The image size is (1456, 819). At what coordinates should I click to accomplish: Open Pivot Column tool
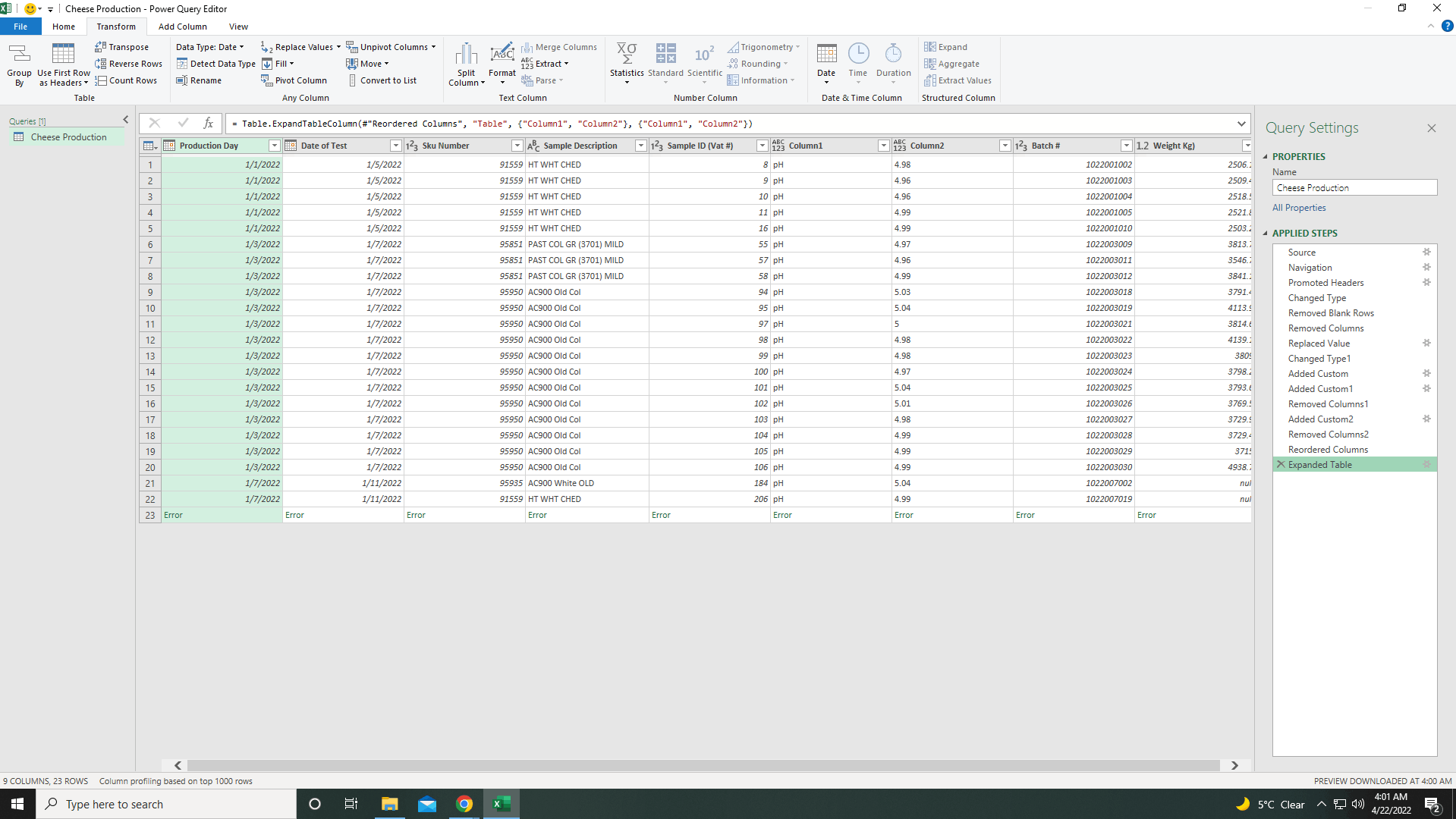294,80
